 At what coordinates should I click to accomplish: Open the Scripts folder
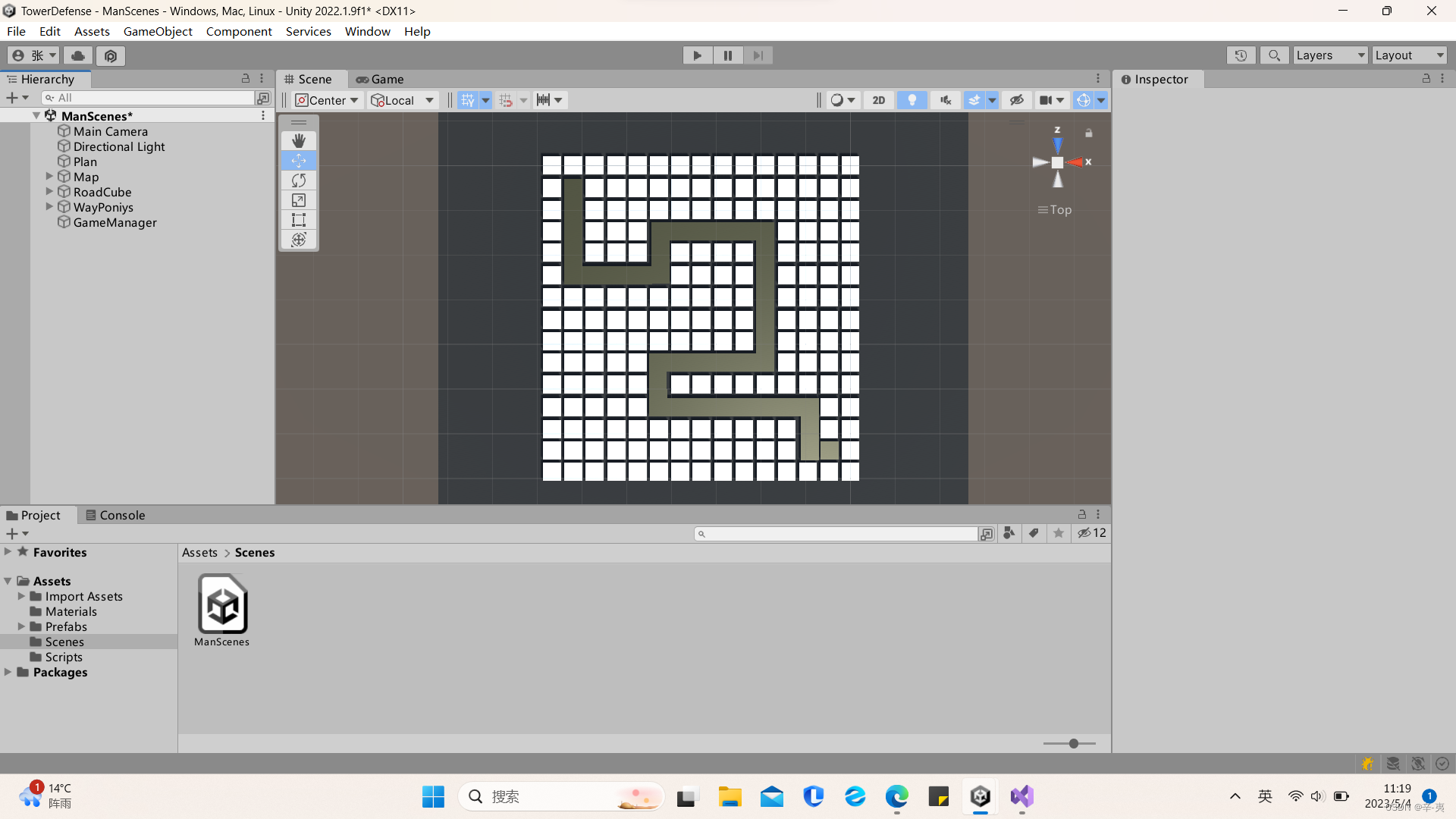[64, 657]
